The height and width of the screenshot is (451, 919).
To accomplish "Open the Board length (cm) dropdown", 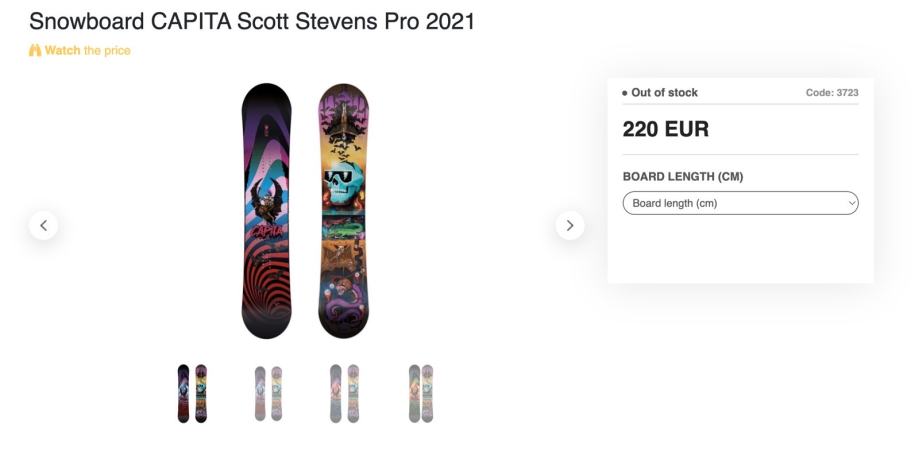I will coord(740,203).
